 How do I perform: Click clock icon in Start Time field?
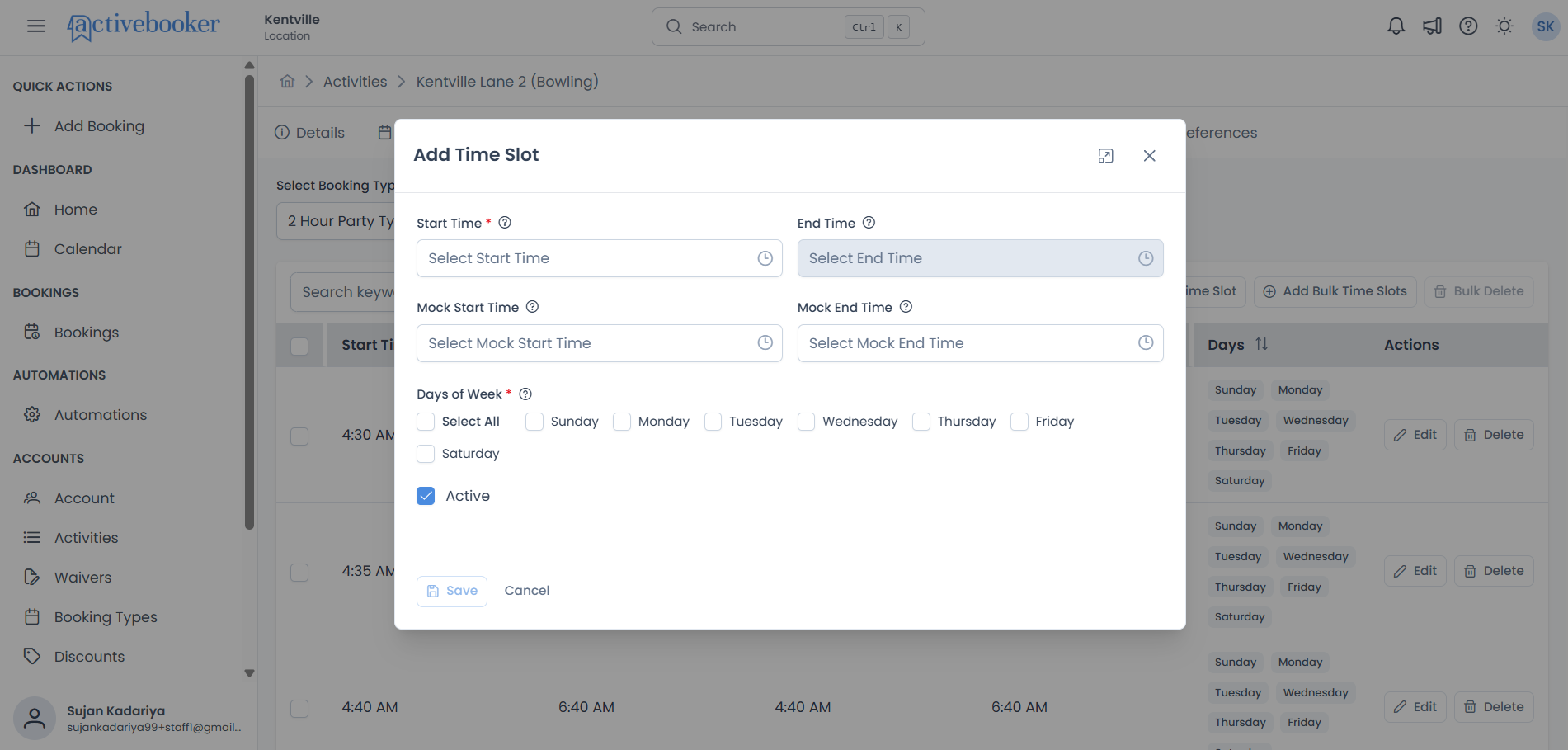[x=765, y=258]
